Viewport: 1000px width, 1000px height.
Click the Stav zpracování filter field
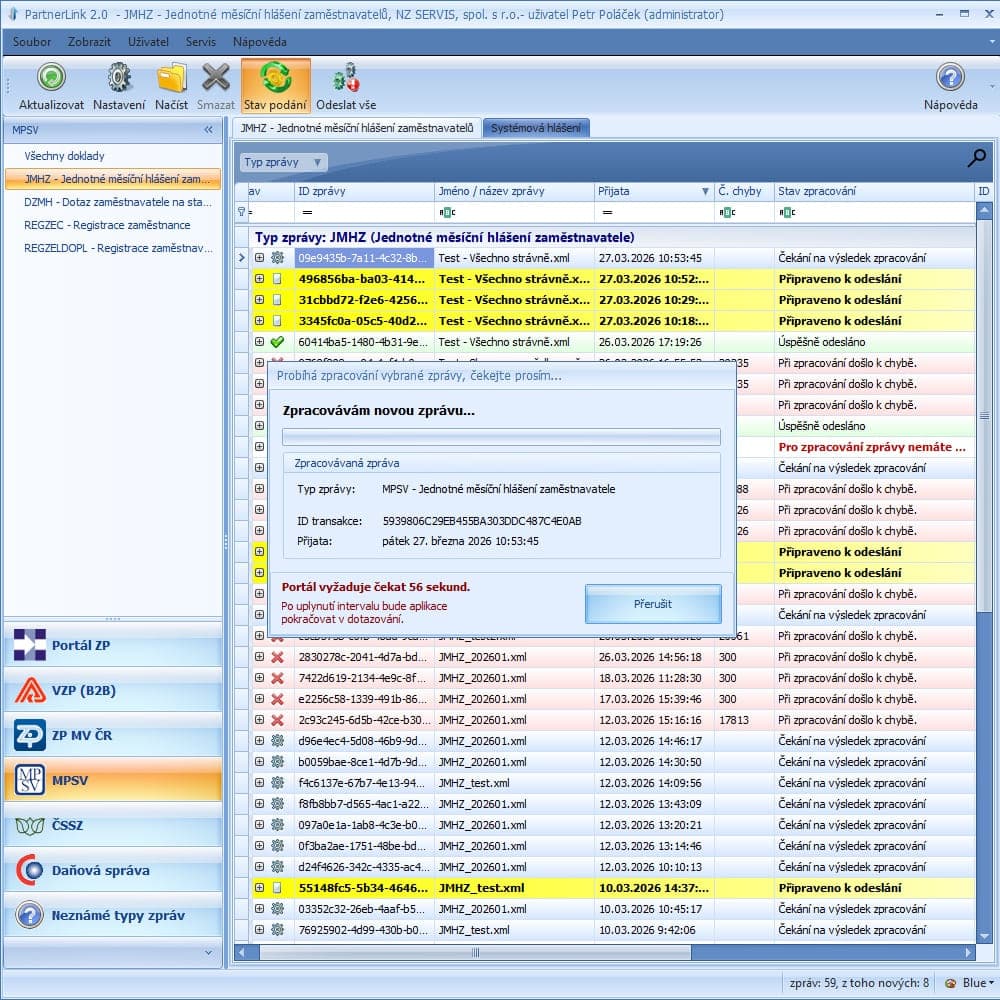pos(874,212)
